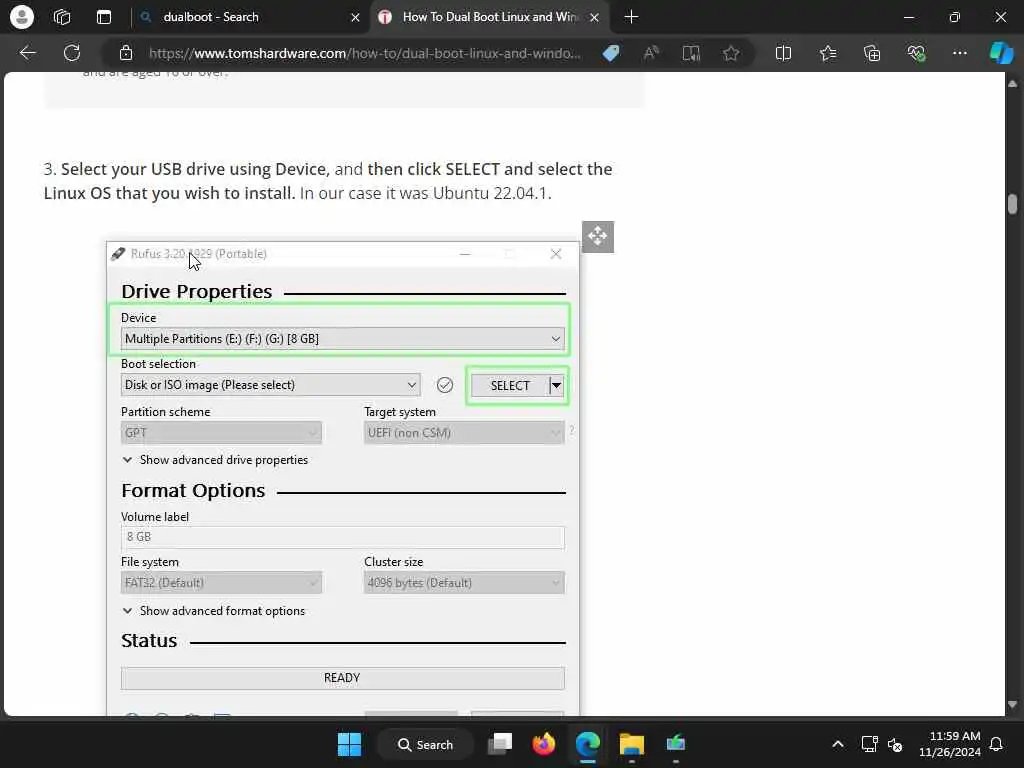Image resolution: width=1024 pixels, height=768 pixels.
Task: Click the scrollbar down arrow
Action: coord(1012,705)
